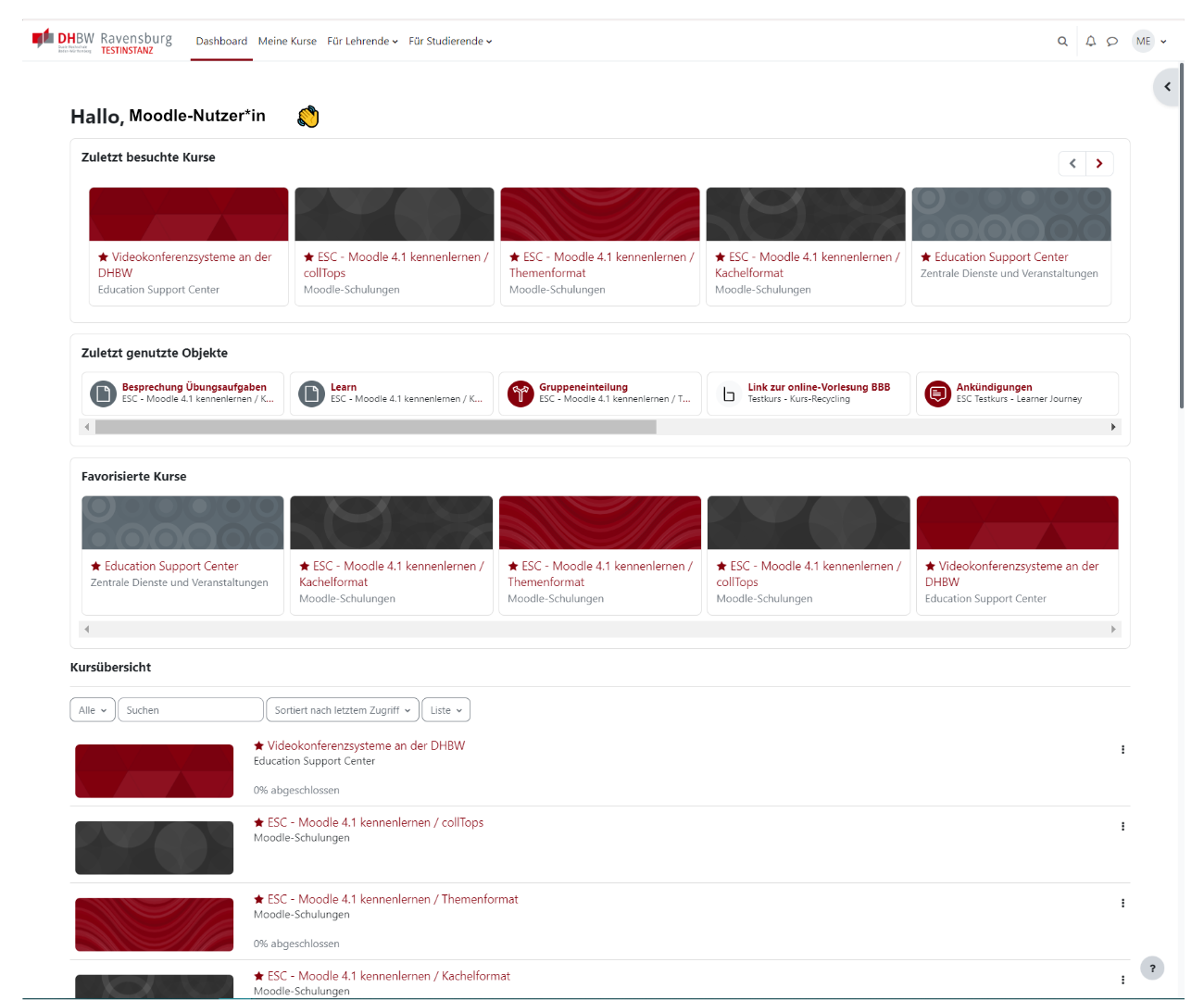Click left arrow of favourite courses scrollbar
Image resolution: width=1204 pixels, height=1000 pixels.
tap(87, 630)
